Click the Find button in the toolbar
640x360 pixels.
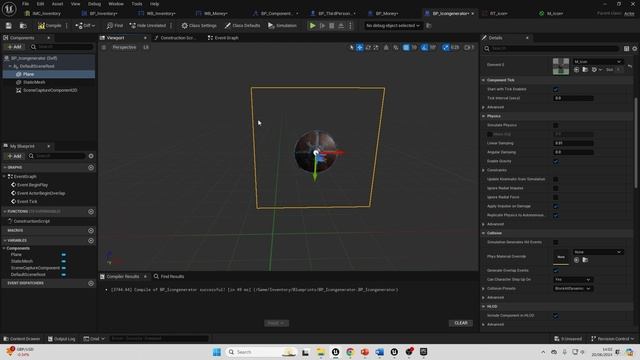[x=115, y=26]
